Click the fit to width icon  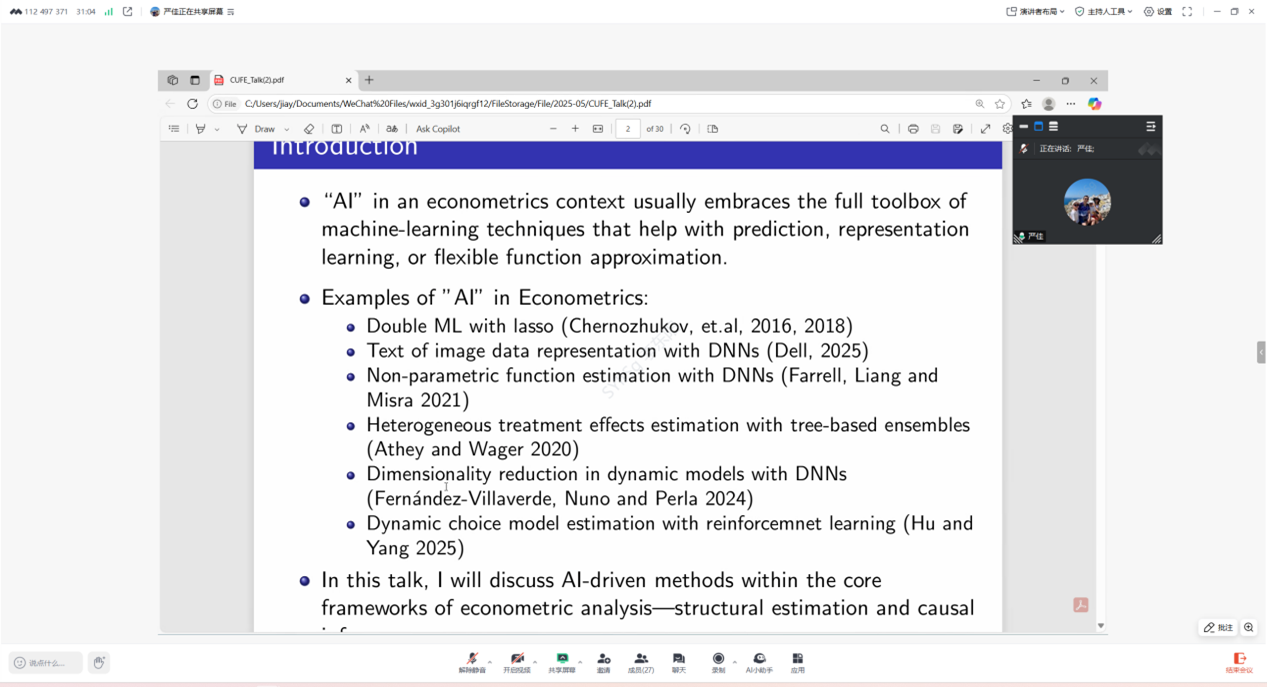(x=598, y=129)
